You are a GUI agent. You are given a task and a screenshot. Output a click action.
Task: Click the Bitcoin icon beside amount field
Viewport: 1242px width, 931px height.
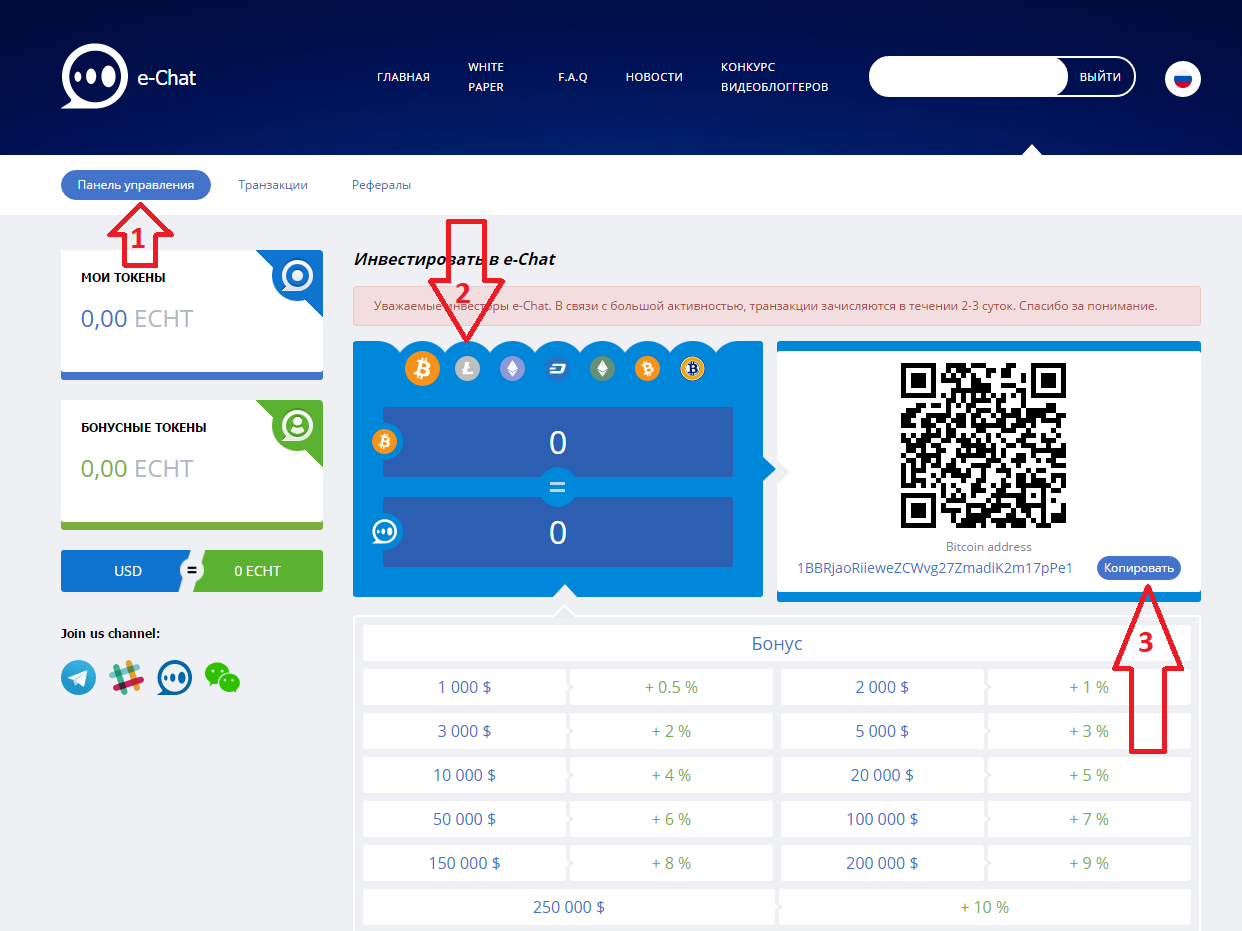click(x=385, y=441)
